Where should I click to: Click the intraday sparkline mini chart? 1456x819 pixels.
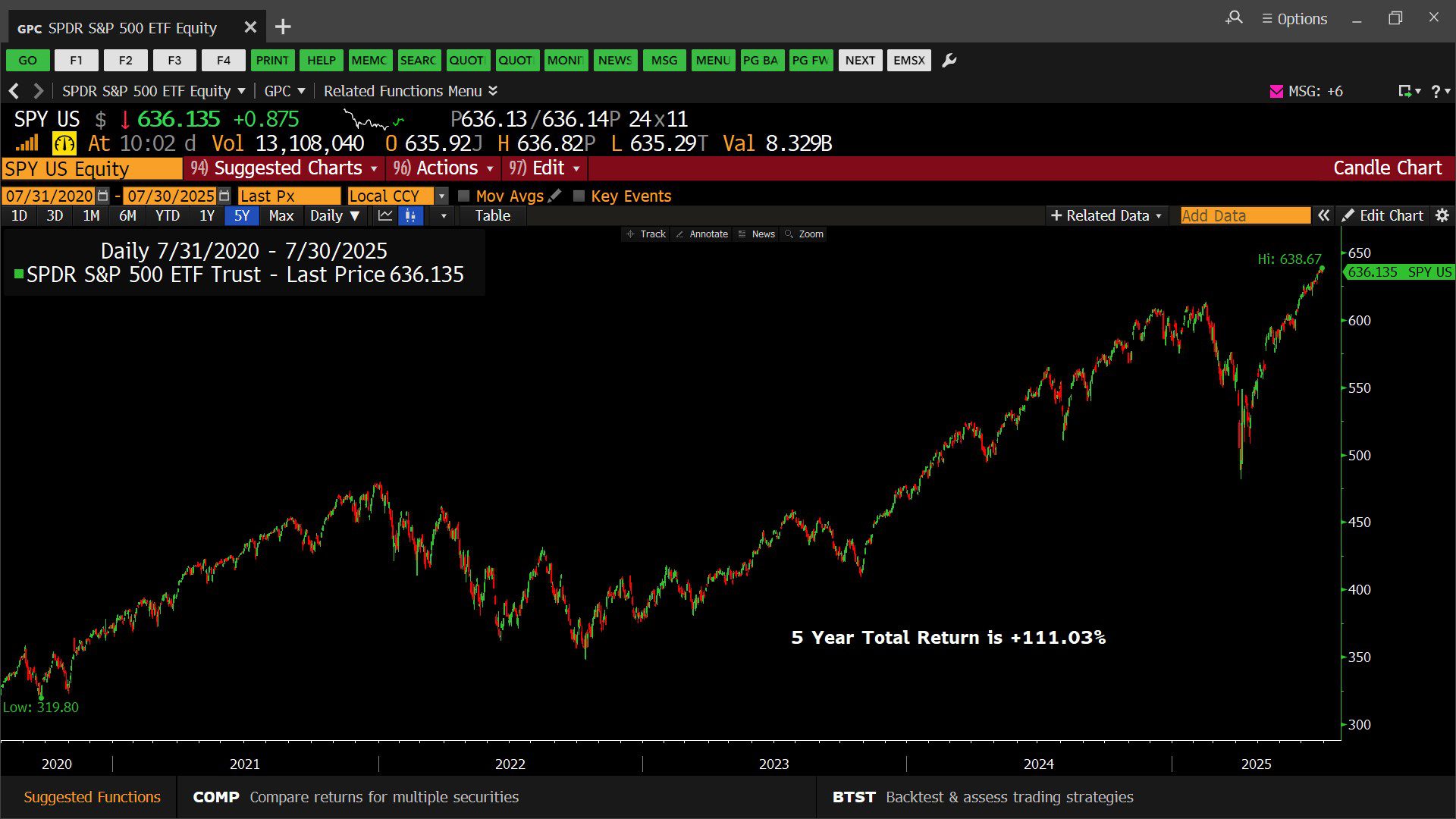click(374, 120)
